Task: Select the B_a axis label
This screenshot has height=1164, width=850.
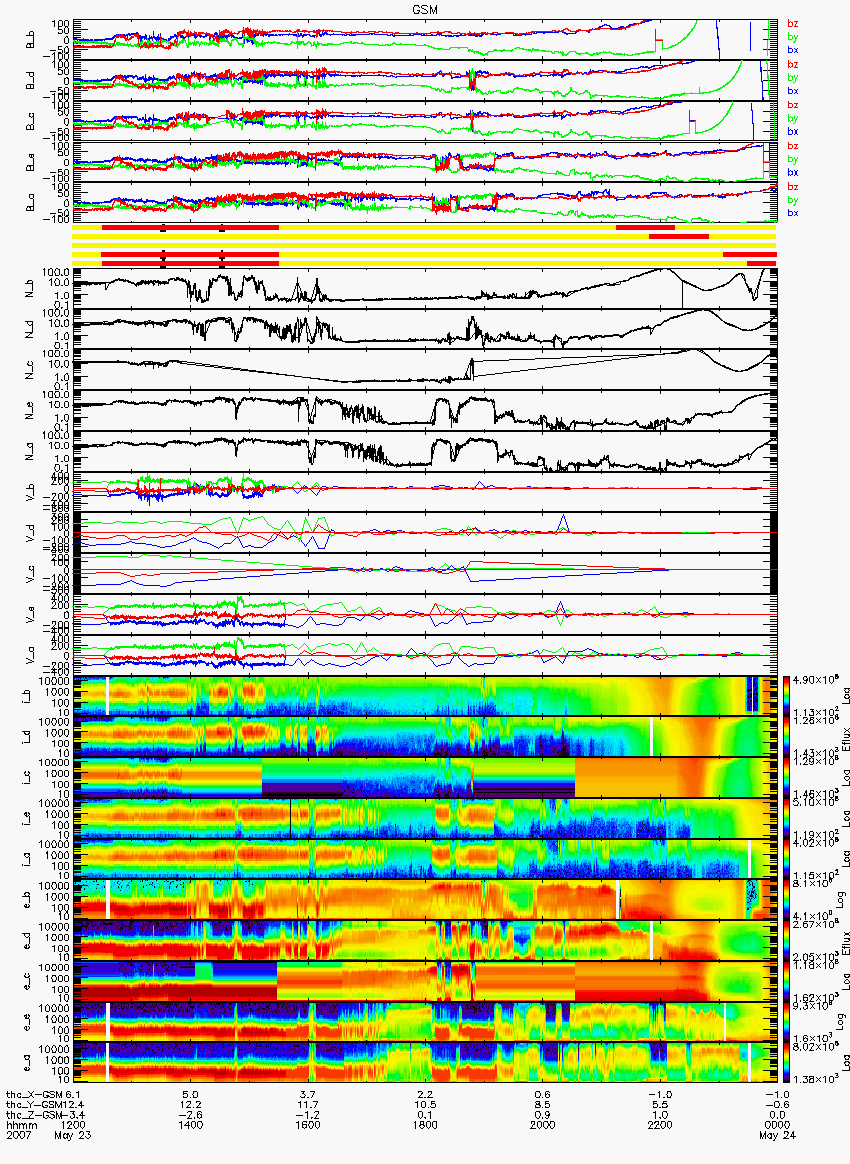Action: click(30, 203)
